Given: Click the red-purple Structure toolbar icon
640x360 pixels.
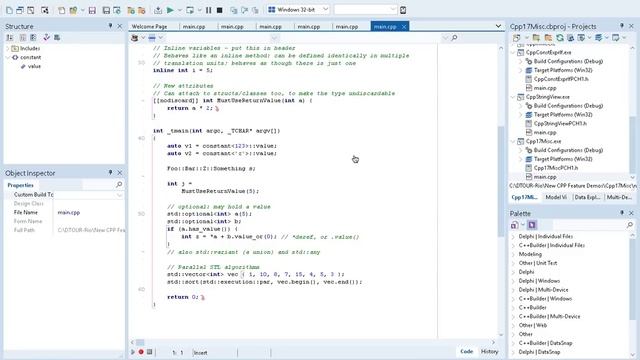Looking at the screenshot, I should tap(47, 38).
